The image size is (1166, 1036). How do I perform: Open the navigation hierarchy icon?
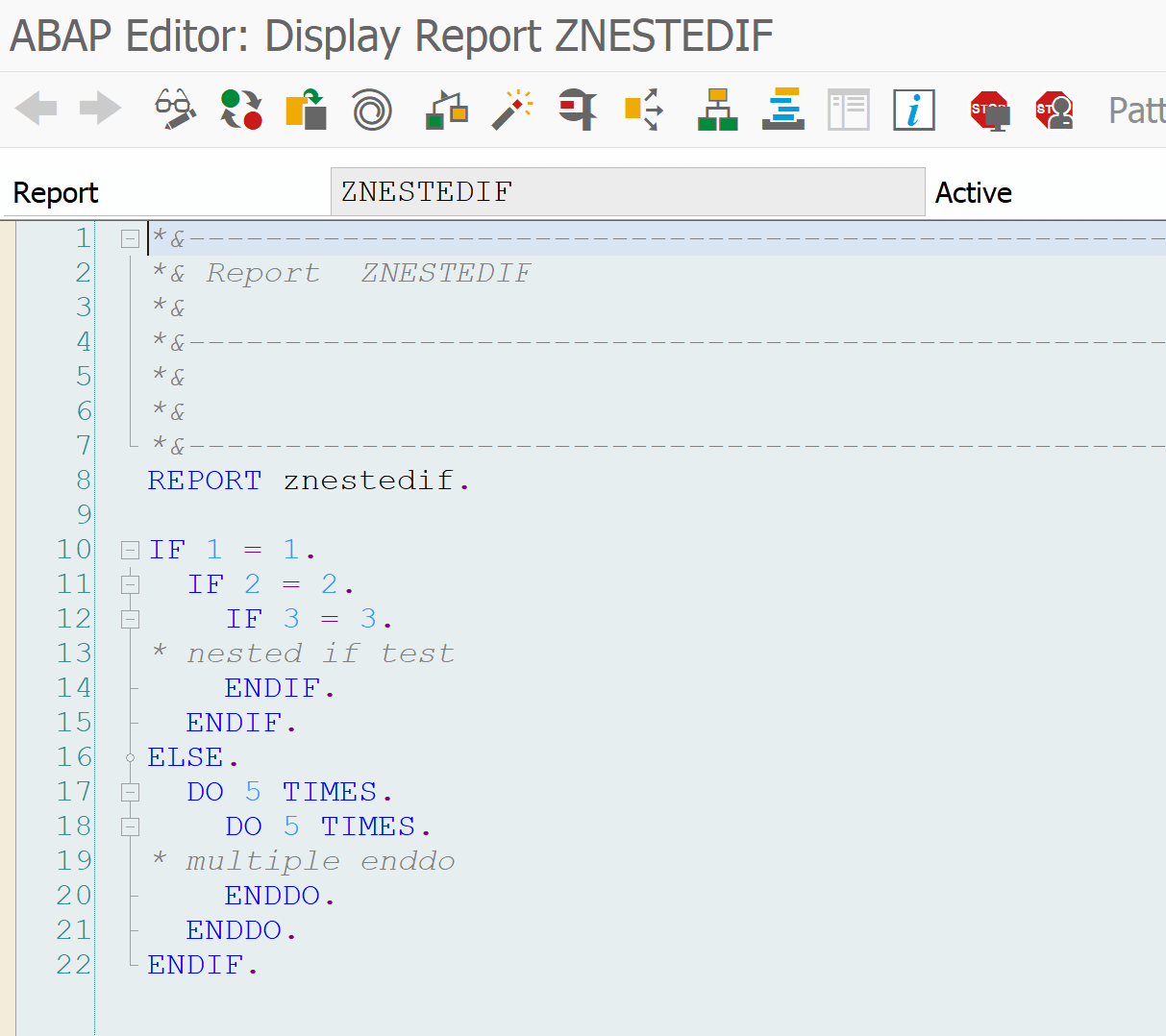click(x=717, y=110)
